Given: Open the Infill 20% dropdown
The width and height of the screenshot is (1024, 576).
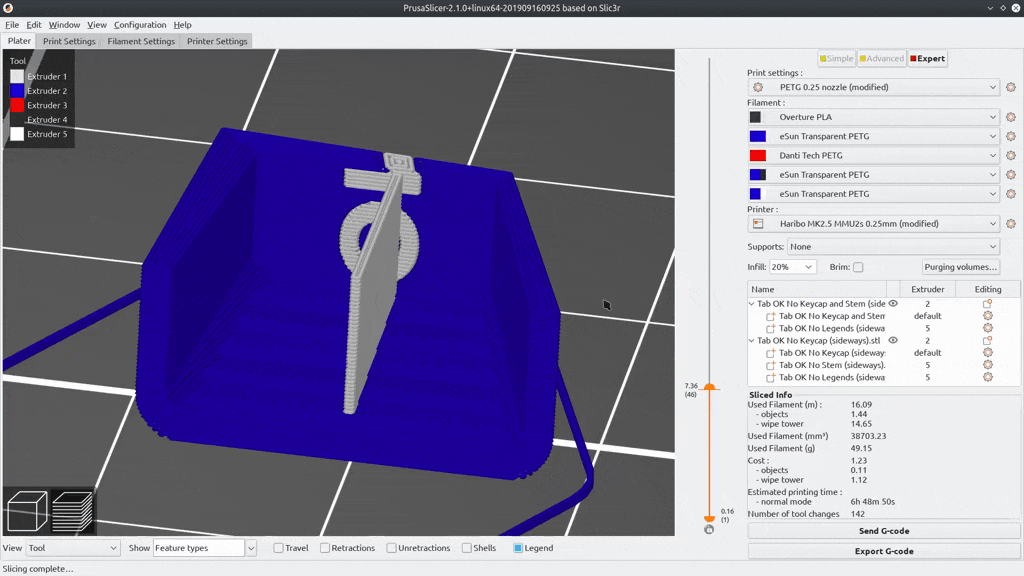Looking at the screenshot, I should [x=793, y=267].
